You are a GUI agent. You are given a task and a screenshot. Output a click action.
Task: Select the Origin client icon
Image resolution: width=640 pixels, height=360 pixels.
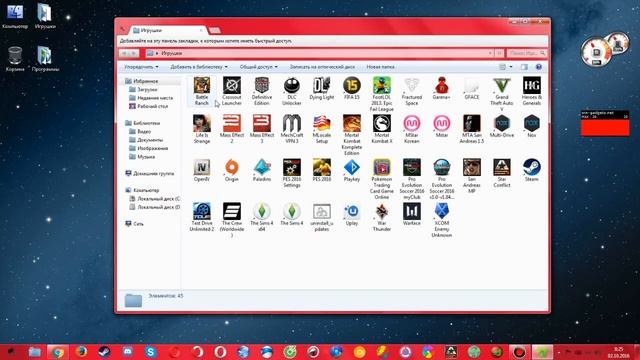(x=232, y=170)
